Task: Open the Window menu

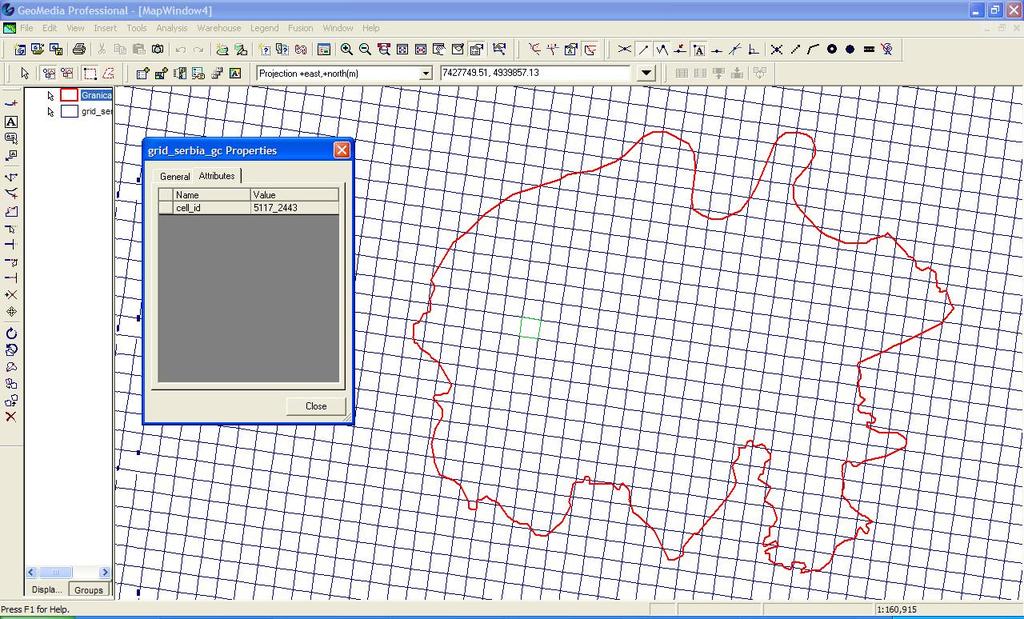Action: [x=338, y=28]
